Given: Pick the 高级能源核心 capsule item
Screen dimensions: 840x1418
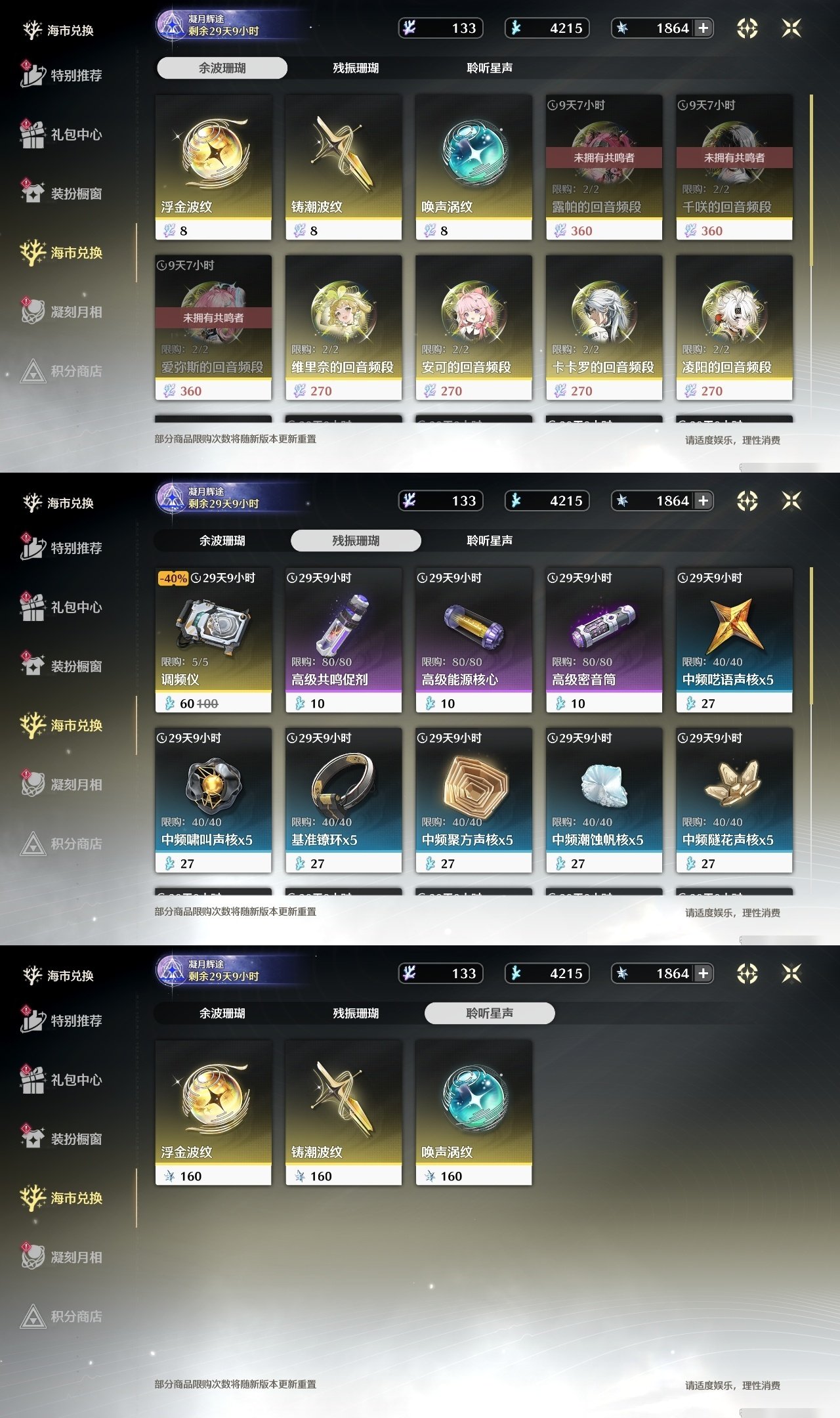Looking at the screenshot, I should click(474, 640).
